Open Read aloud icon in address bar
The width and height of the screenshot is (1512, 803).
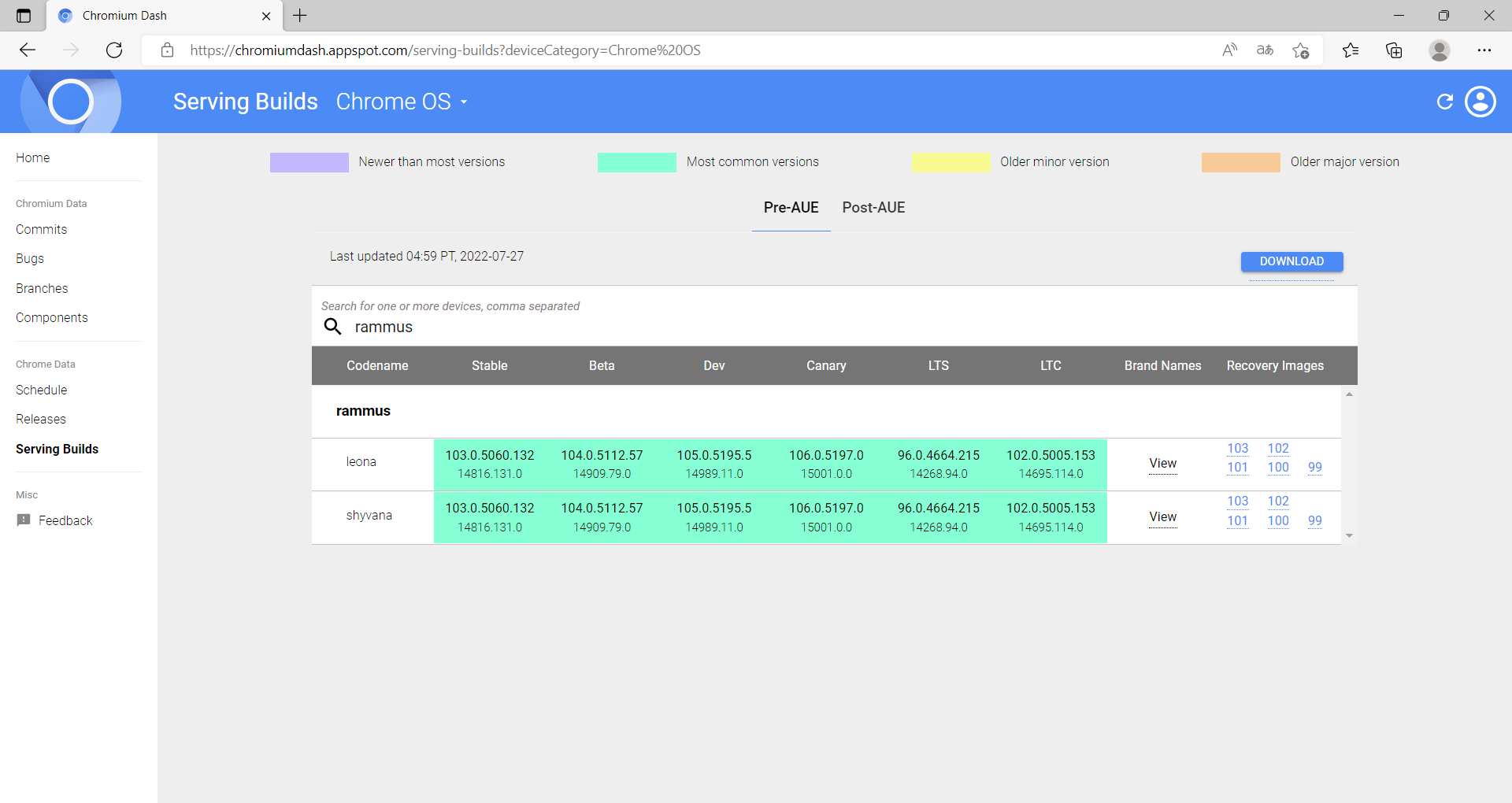tap(1229, 50)
